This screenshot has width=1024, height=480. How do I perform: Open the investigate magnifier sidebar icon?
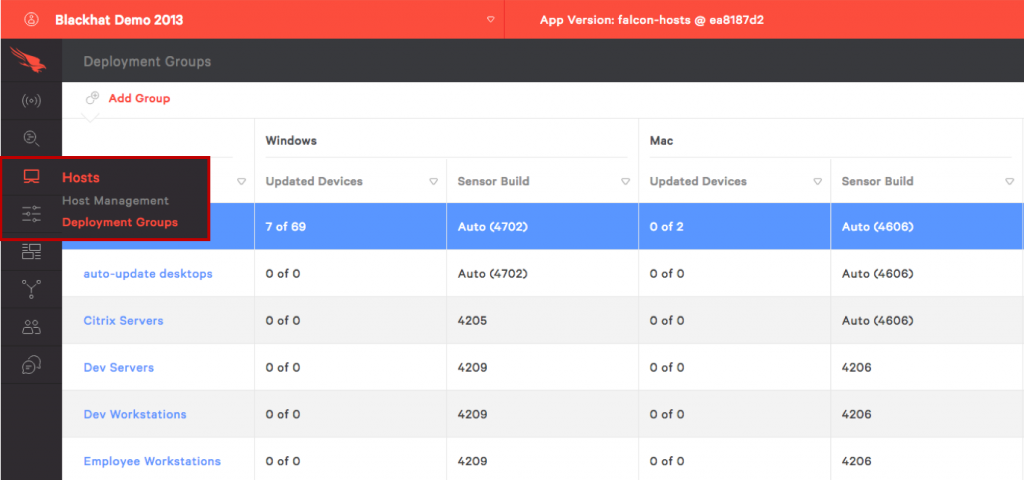pyautogui.click(x=31, y=138)
